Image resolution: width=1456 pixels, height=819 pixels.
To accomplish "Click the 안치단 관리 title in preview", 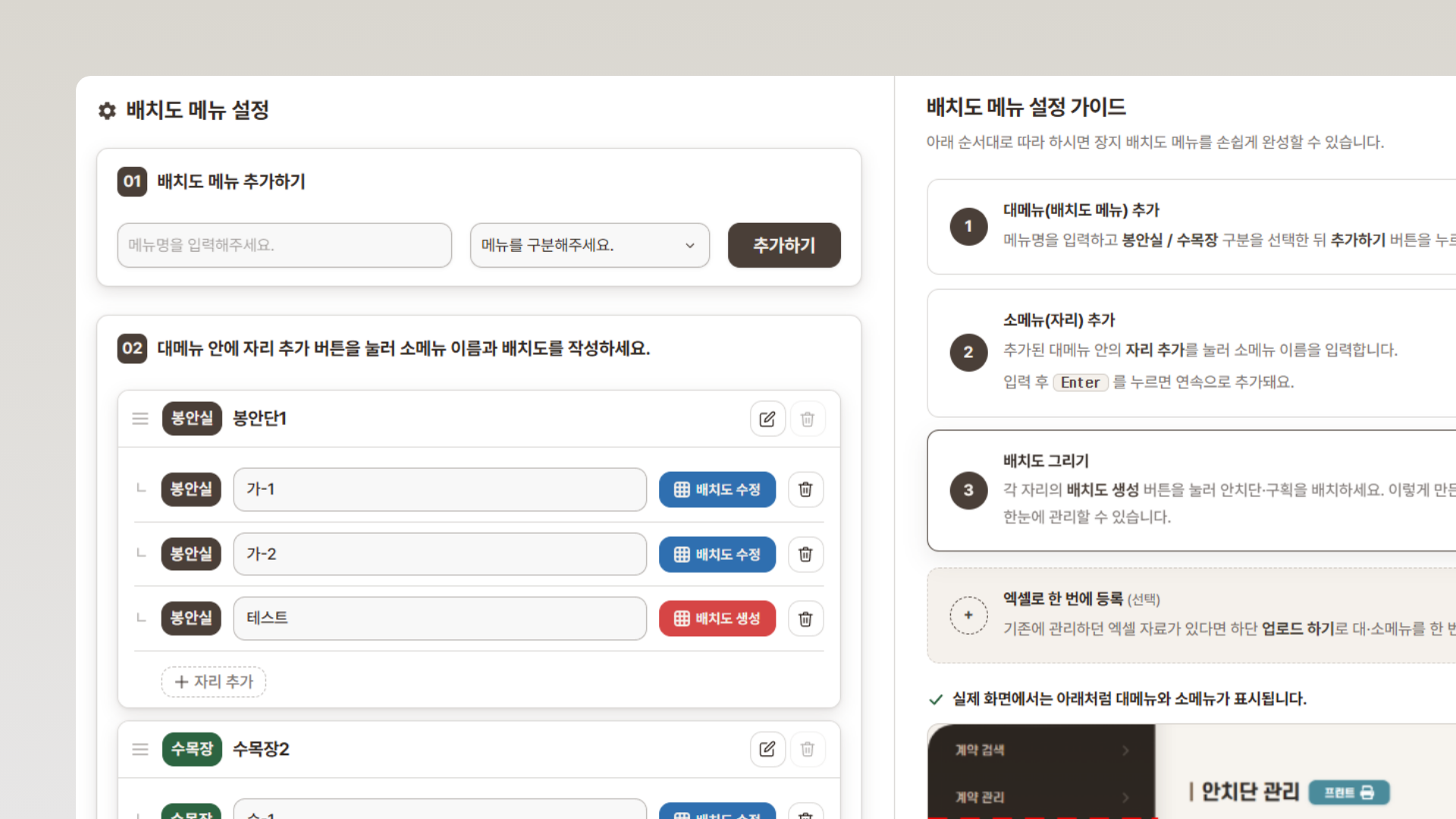I will (x=1250, y=792).
